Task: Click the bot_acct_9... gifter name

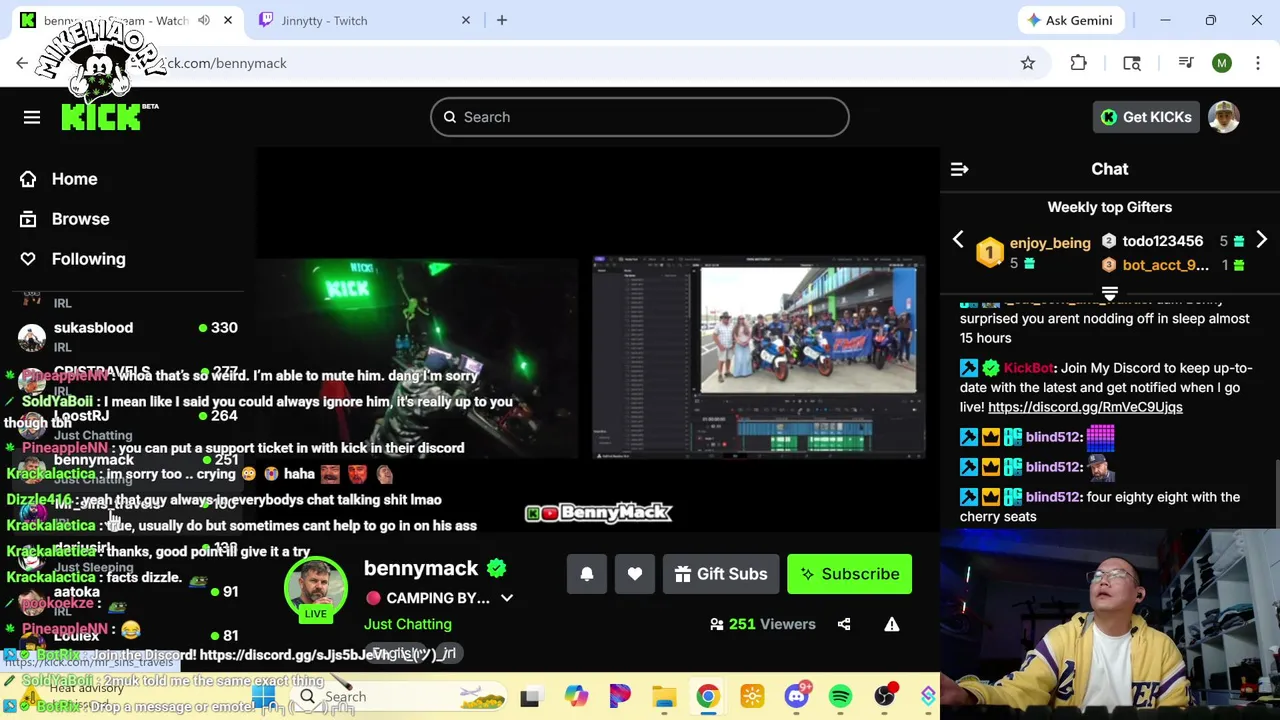Action: (x=1165, y=265)
